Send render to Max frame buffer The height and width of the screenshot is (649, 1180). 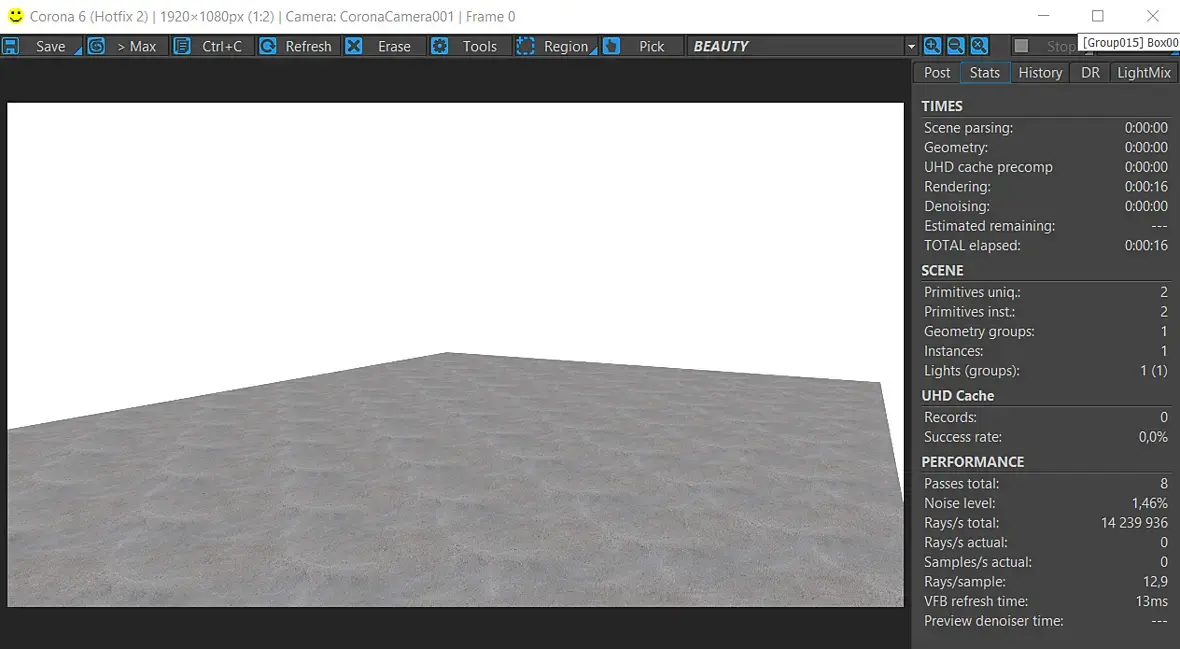coord(123,46)
